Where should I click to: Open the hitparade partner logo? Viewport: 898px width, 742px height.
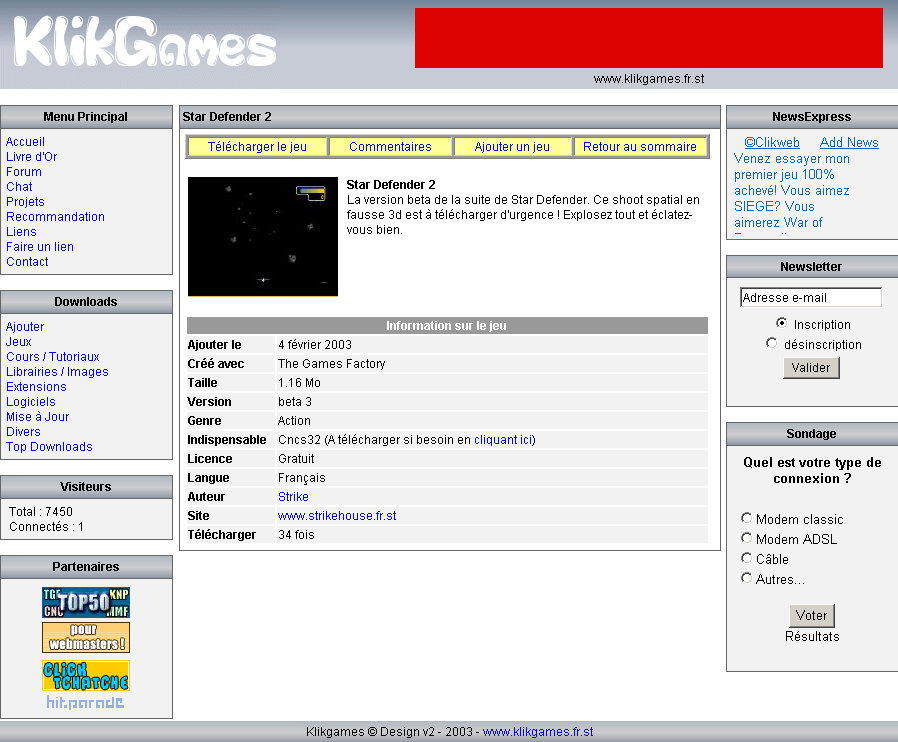[85, 702]
